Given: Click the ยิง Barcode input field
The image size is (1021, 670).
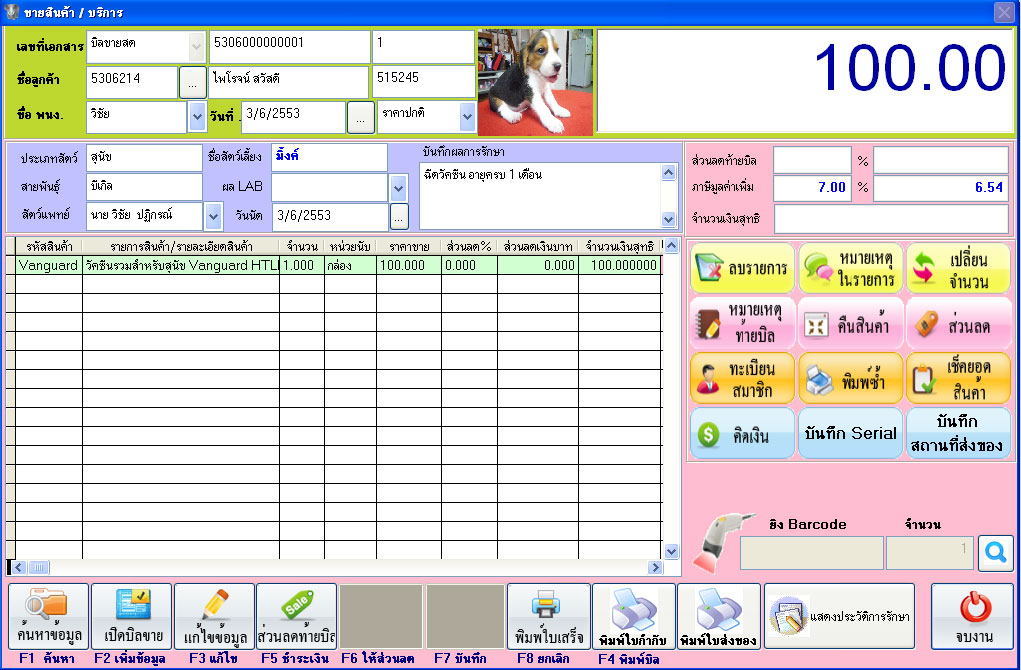Looking at the screenshot, I should click(811, 552).
